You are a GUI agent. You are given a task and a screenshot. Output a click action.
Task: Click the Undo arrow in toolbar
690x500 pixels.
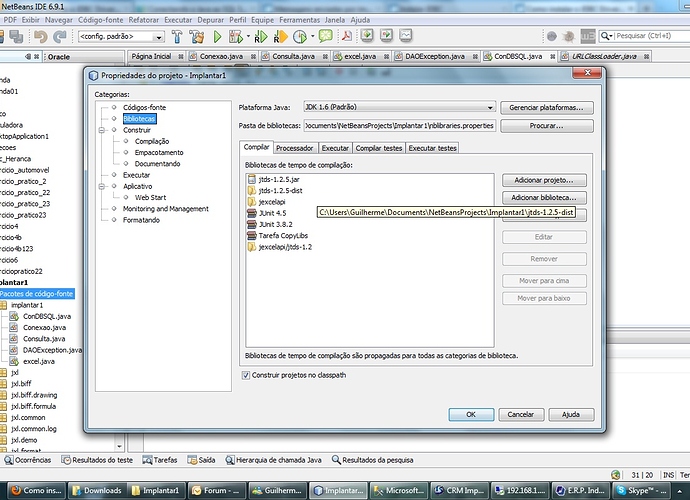click(x=41, y=37)
